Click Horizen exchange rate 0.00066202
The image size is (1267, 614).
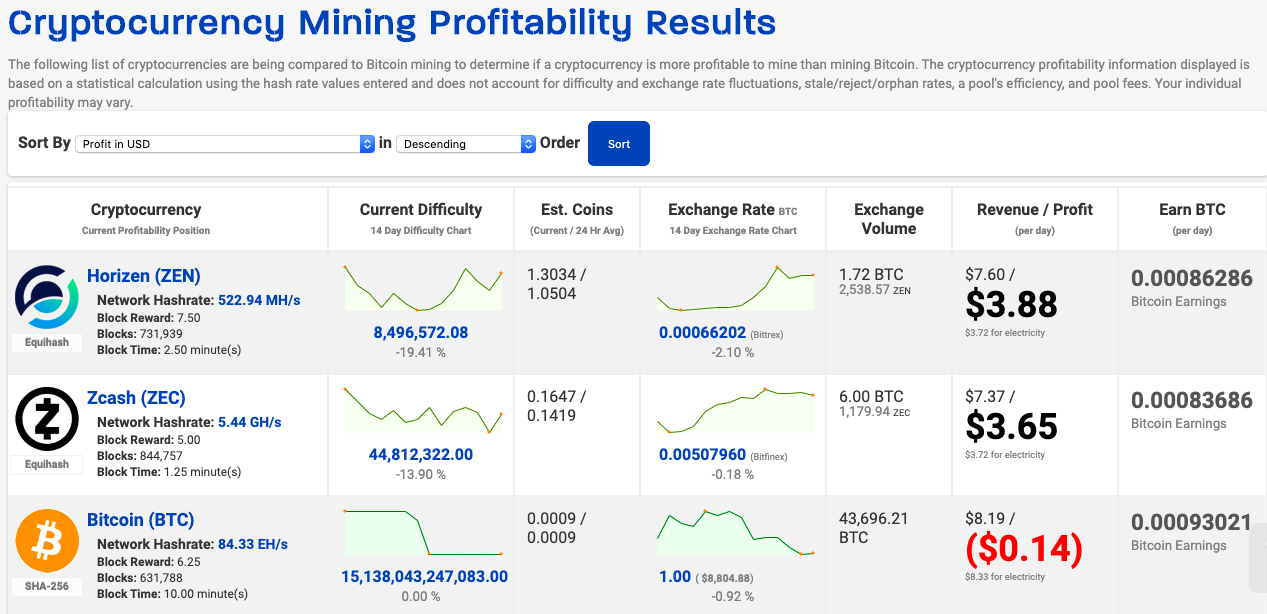click(x=703, y=332)
